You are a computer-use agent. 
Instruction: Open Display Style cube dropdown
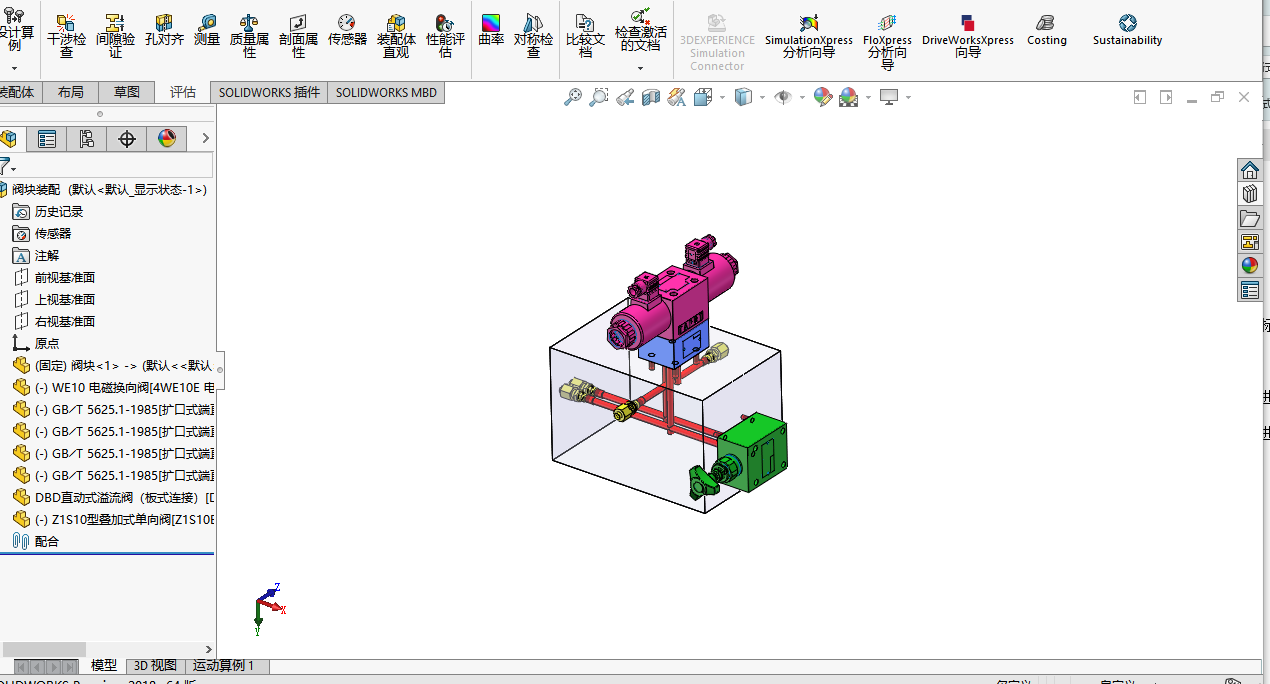coord(762,97)
